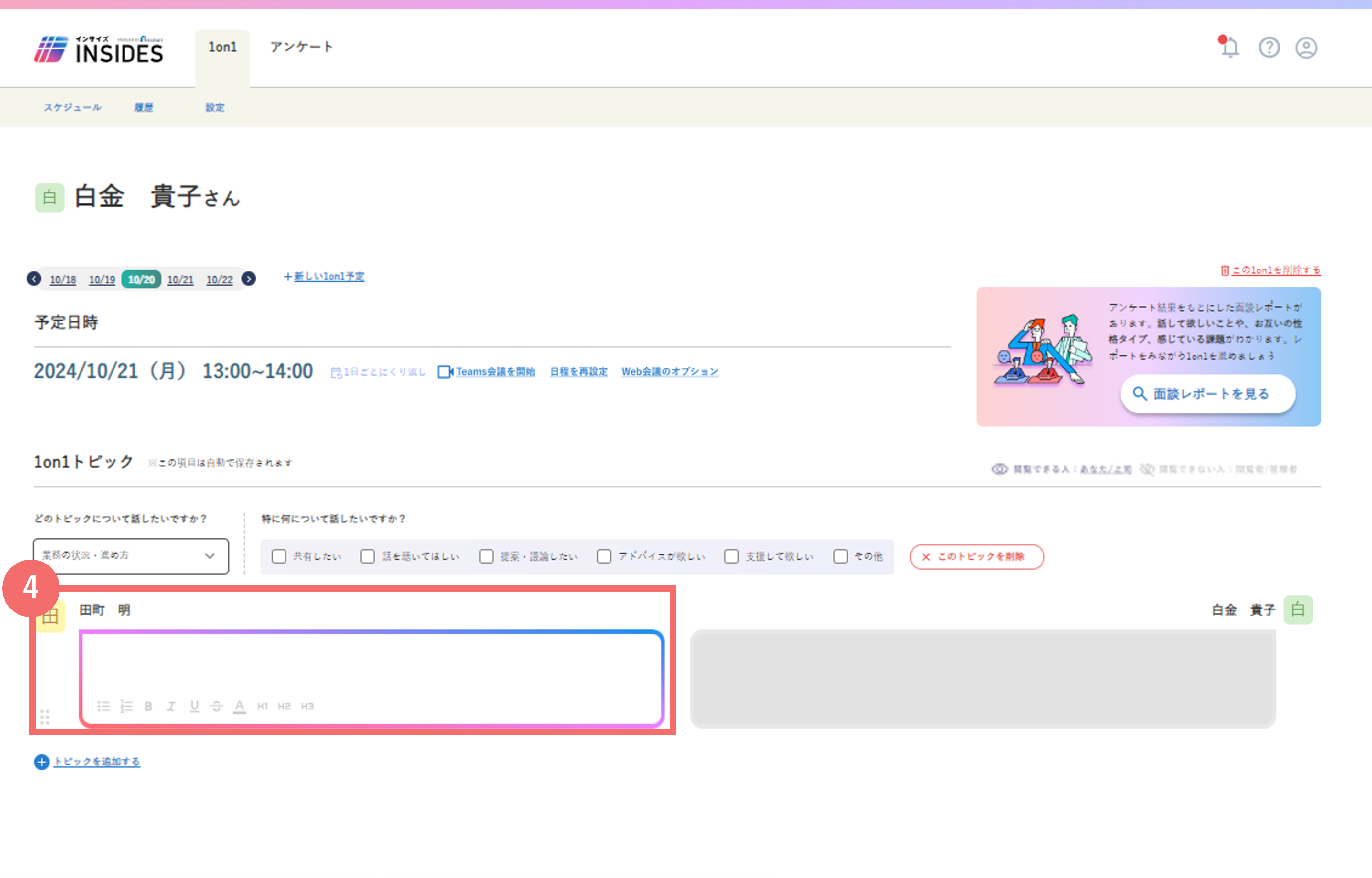Check the アドバイスが欲しい checkbox

click(604, 556)
